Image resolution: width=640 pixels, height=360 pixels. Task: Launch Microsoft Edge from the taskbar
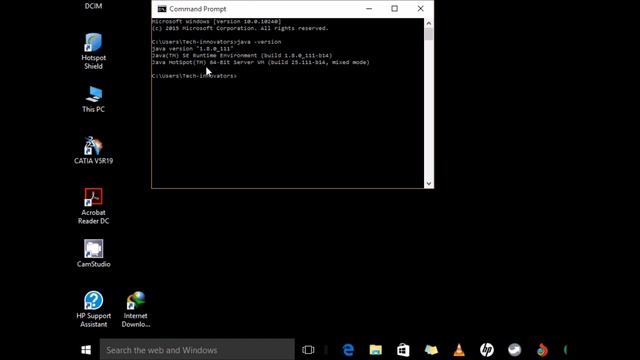click(x=348, y=350)
